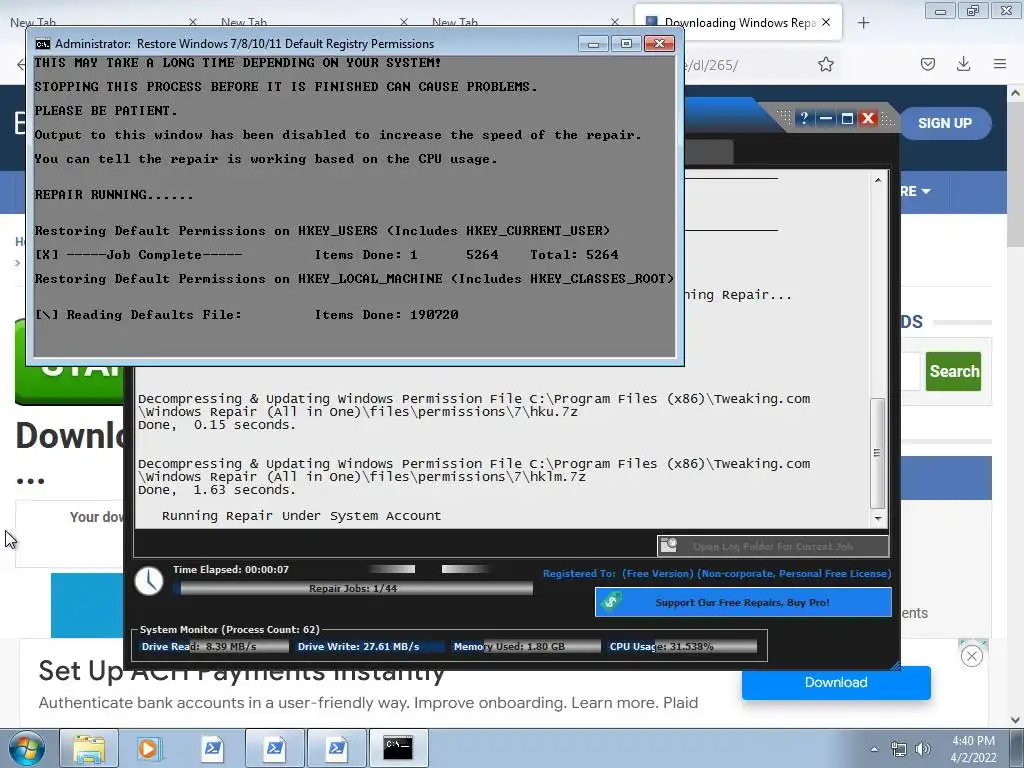The height and width of the screenshot is (768, 1024).
Task: Click the Drive Read meter
Action: point(215,647)
